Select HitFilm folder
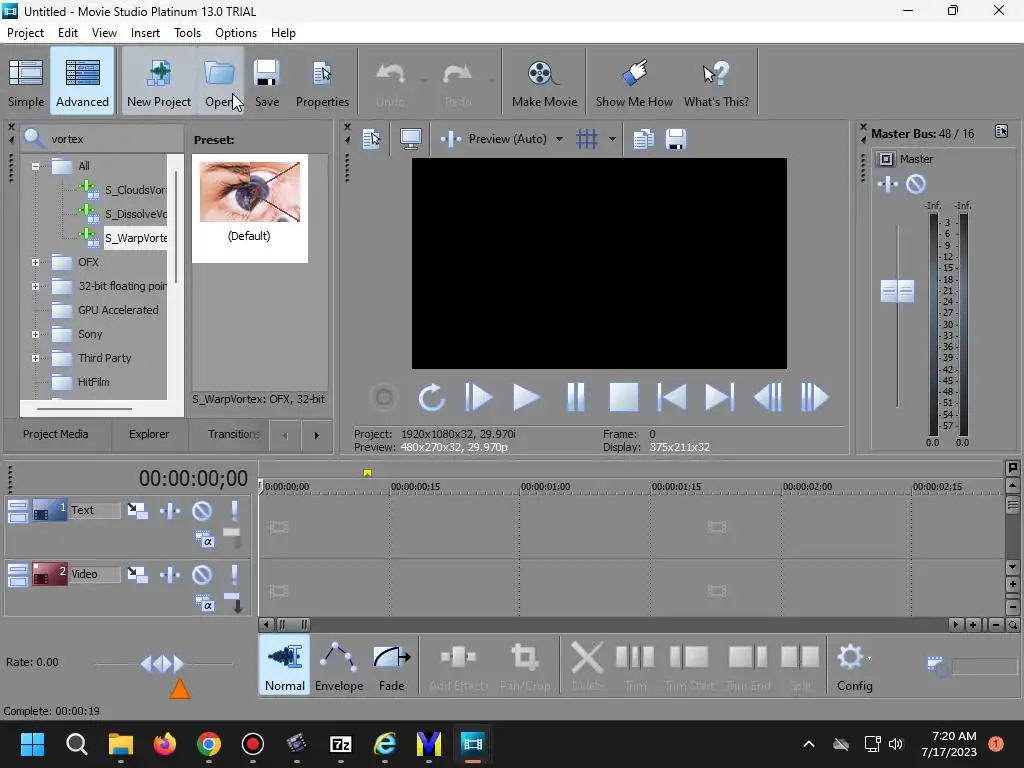The width and height of the screenshot is (1024, 768). click(93, 382)
